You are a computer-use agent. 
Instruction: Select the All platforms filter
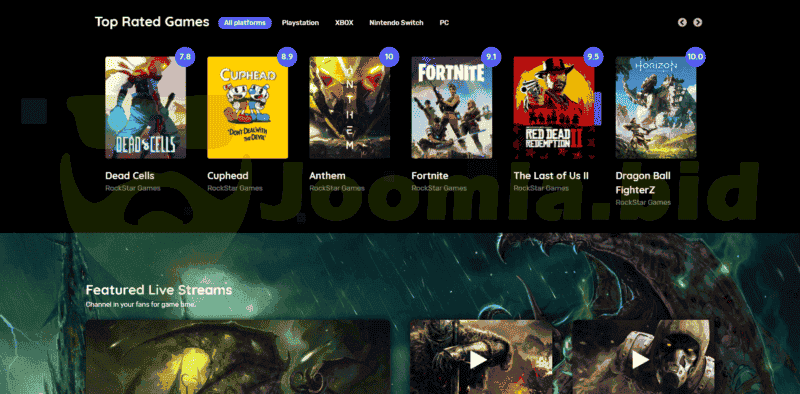point(245,23)
